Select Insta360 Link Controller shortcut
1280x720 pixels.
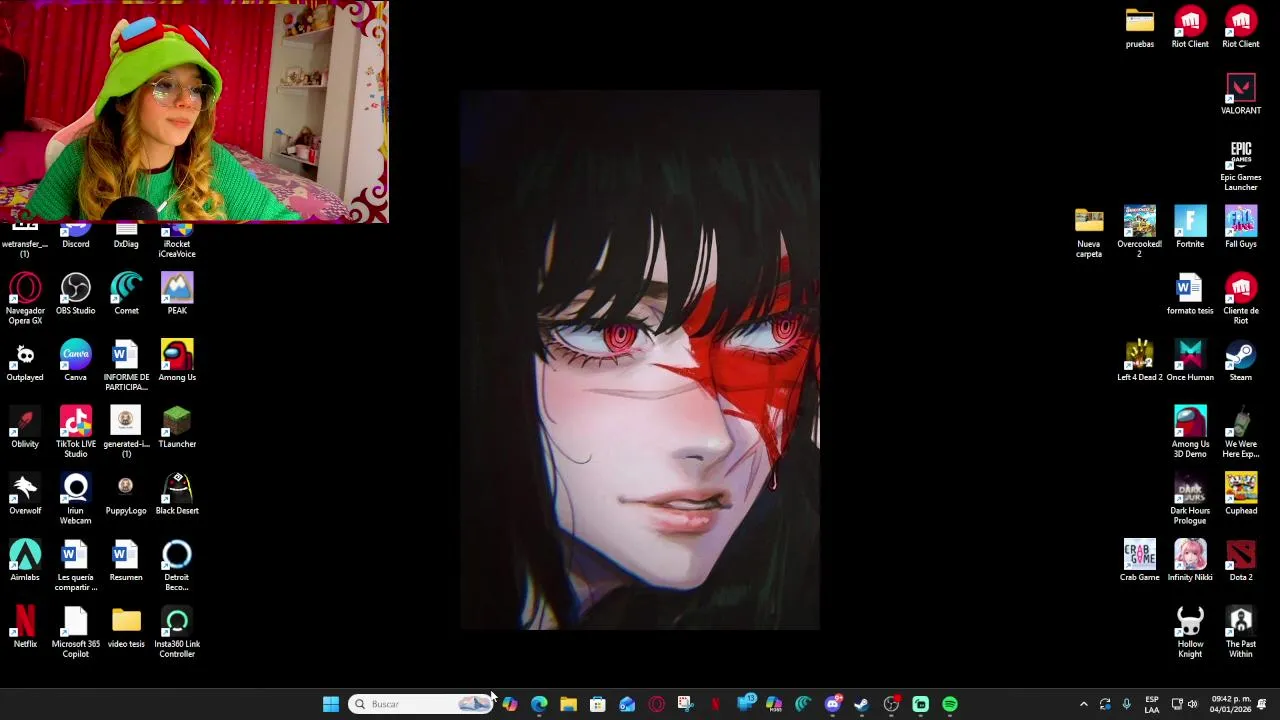(177, 632)
